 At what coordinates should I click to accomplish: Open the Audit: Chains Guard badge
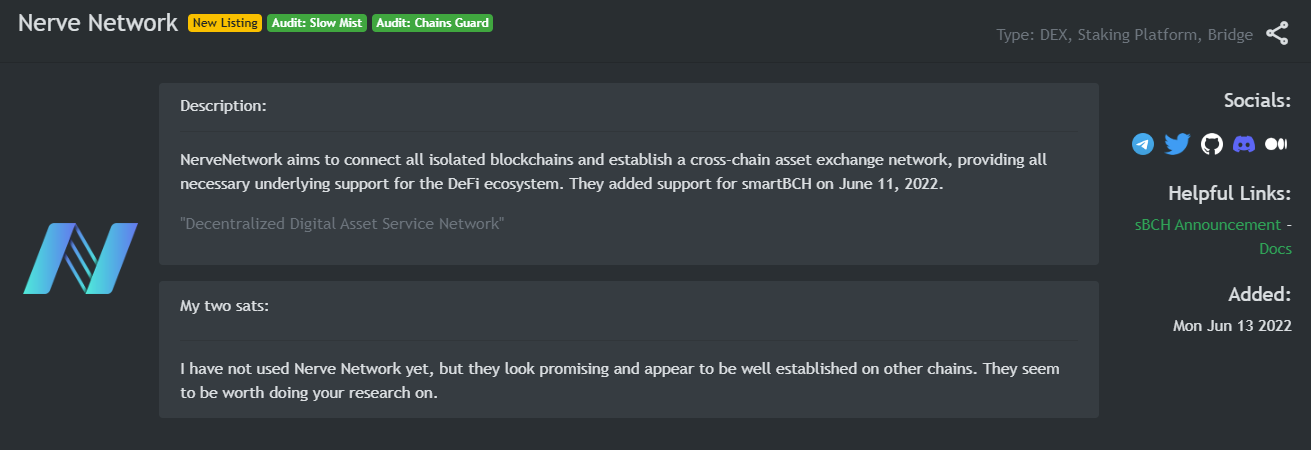click(432, 23)
